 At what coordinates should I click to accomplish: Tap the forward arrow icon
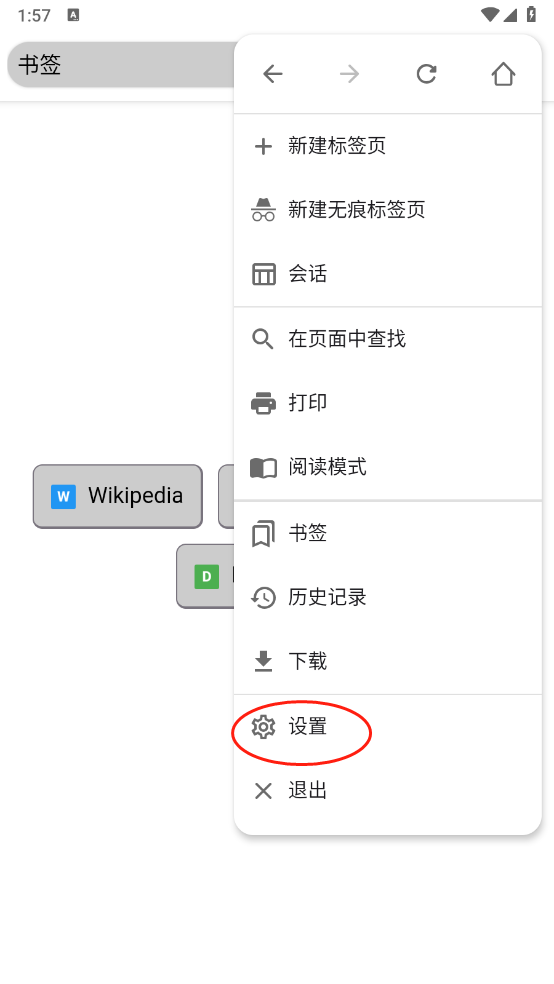[x=349, y=74]
